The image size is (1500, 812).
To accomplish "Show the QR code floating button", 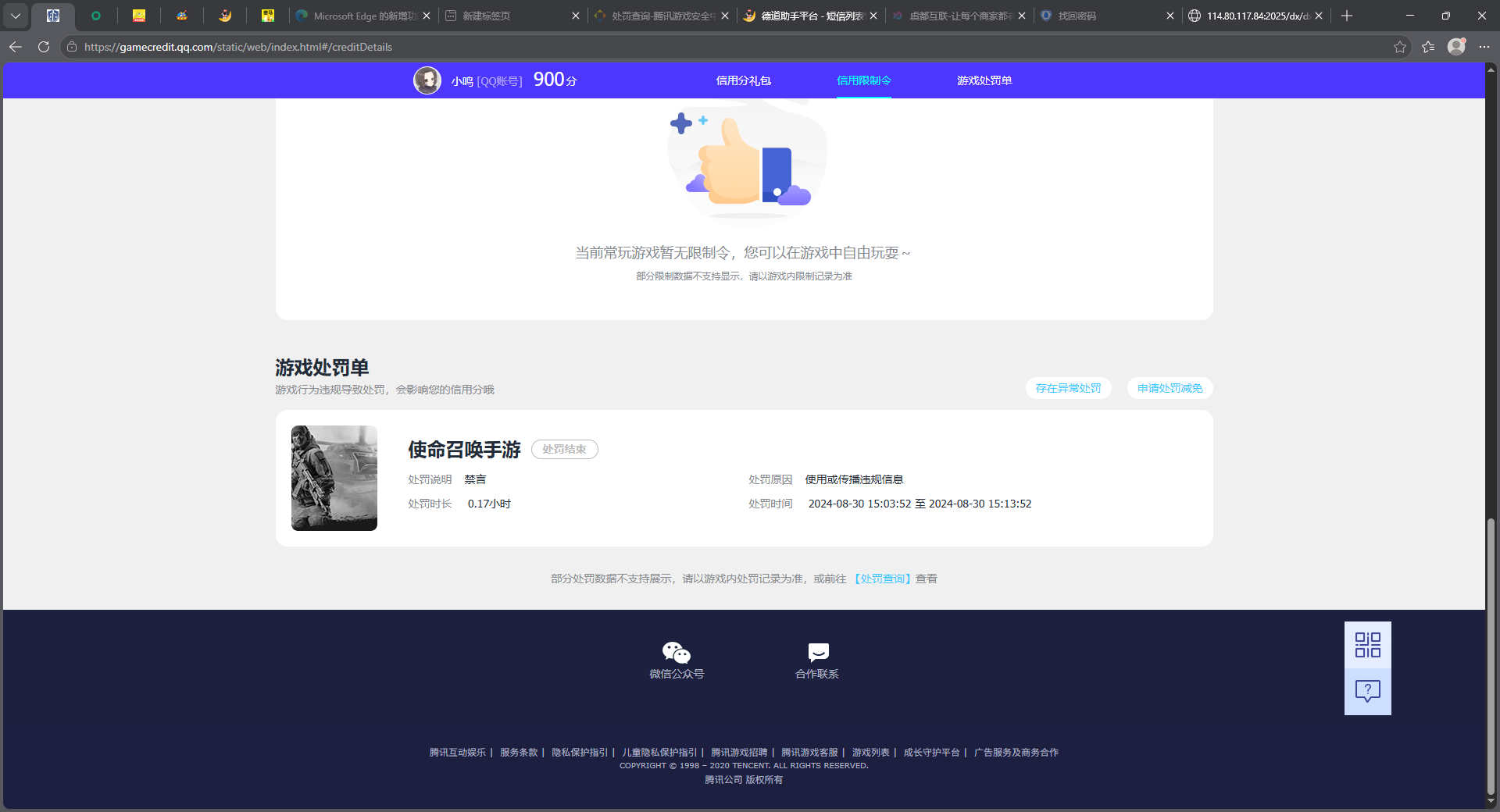I will (1368, 645).
